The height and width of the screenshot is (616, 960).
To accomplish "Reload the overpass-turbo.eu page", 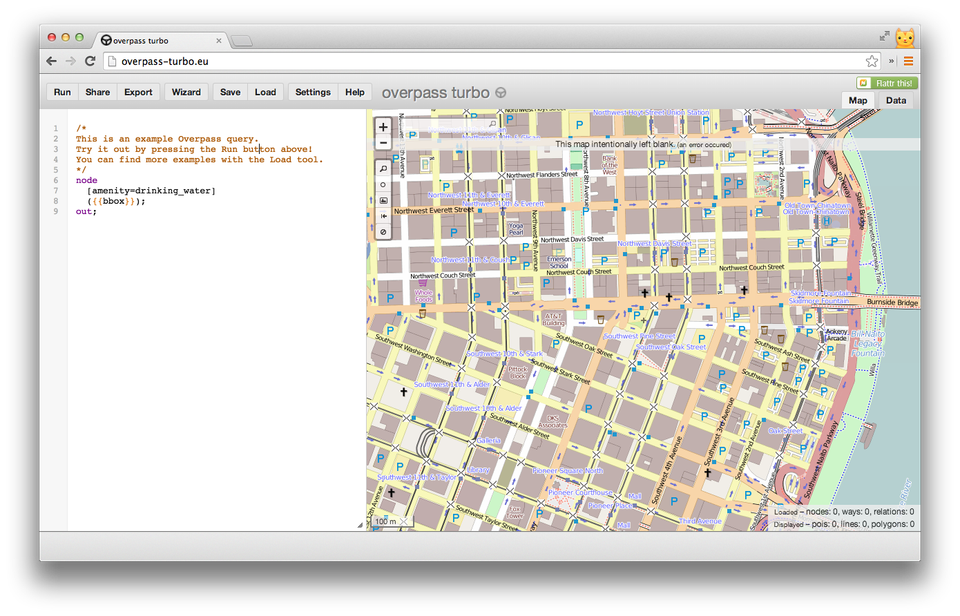I will [x=90, y=61].
